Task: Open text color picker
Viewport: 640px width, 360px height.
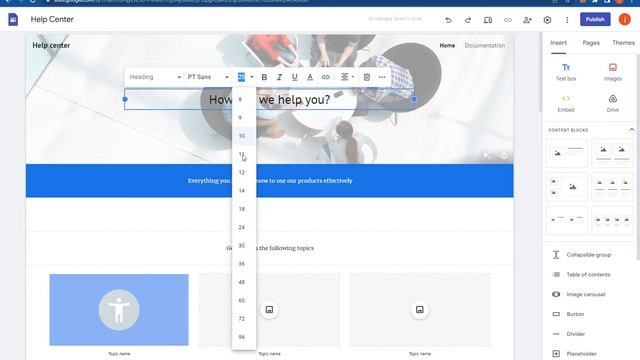Action: point(310,77)
